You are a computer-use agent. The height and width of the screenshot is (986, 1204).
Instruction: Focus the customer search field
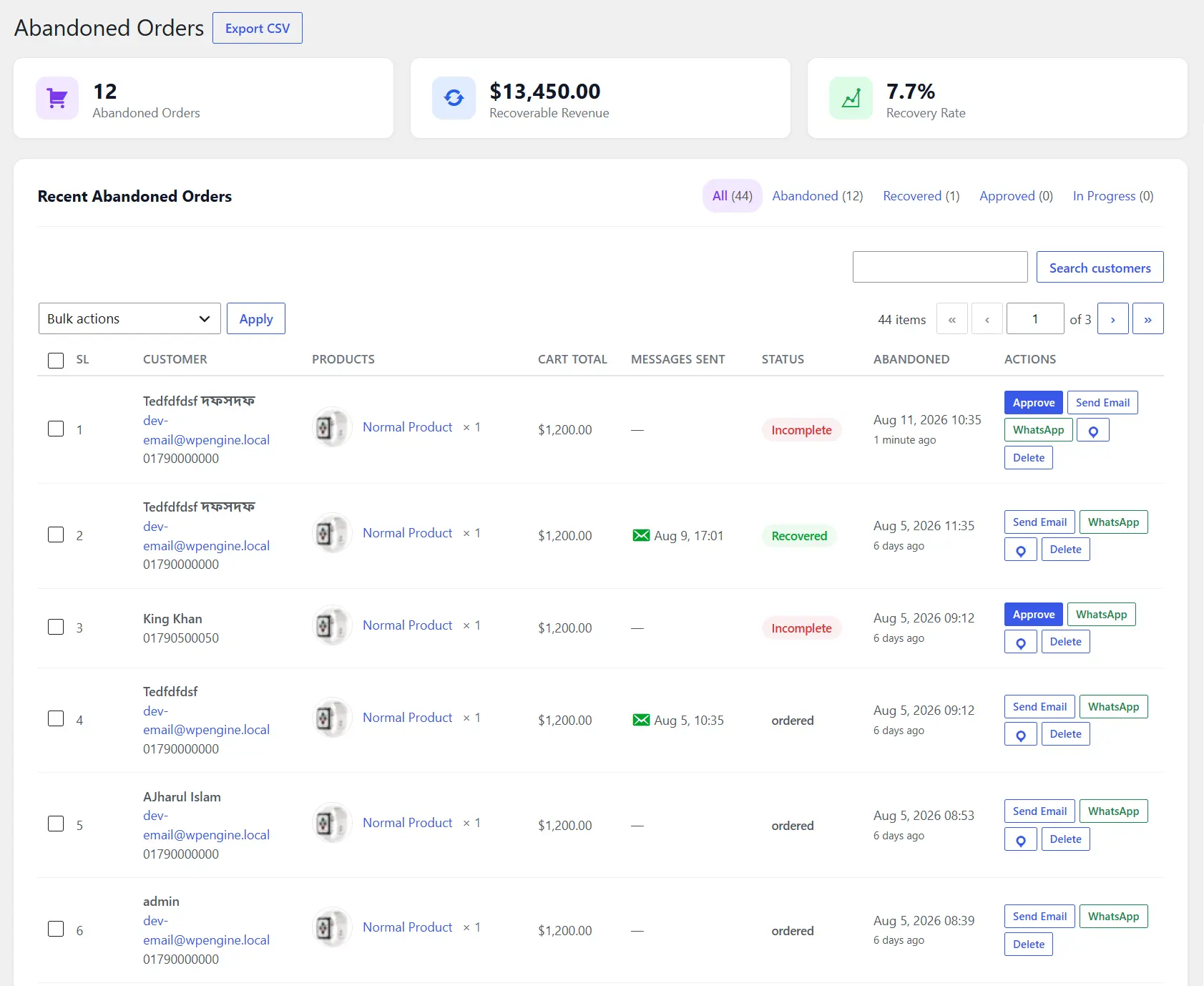click(x=940, y=267)
